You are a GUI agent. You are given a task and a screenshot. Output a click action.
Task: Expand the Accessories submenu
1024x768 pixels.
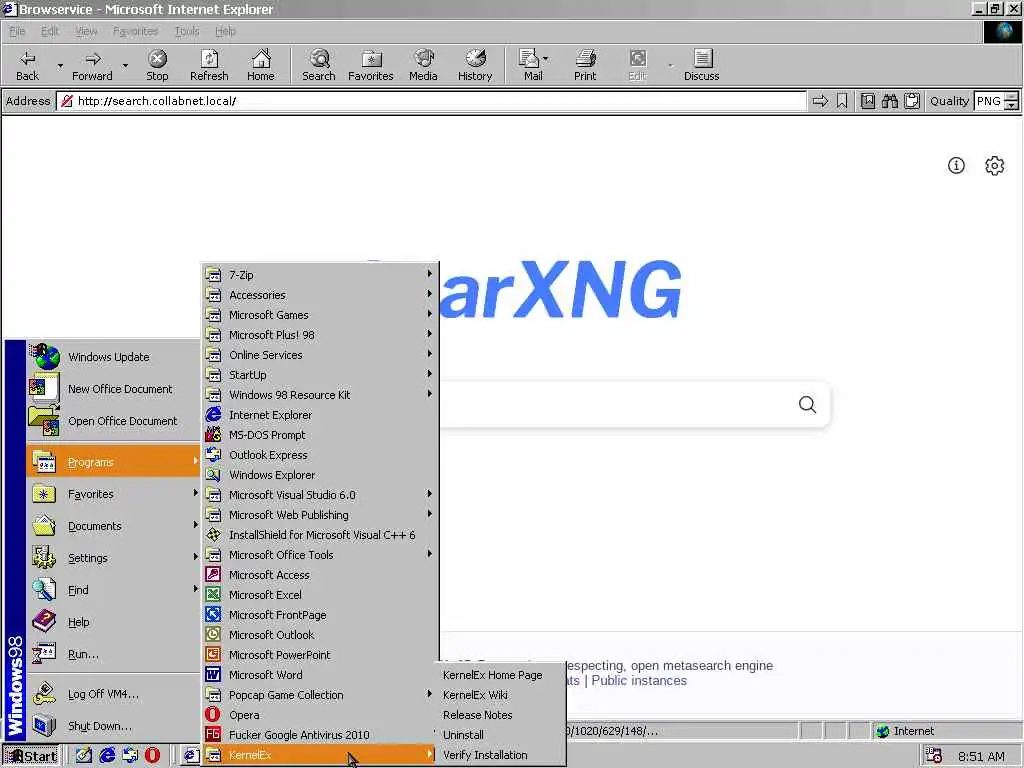pos(320,295)
